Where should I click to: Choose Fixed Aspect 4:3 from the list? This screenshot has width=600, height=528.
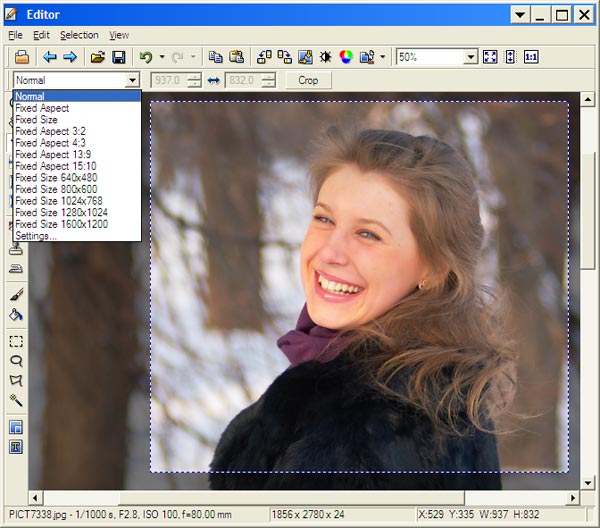click(50, 143)
